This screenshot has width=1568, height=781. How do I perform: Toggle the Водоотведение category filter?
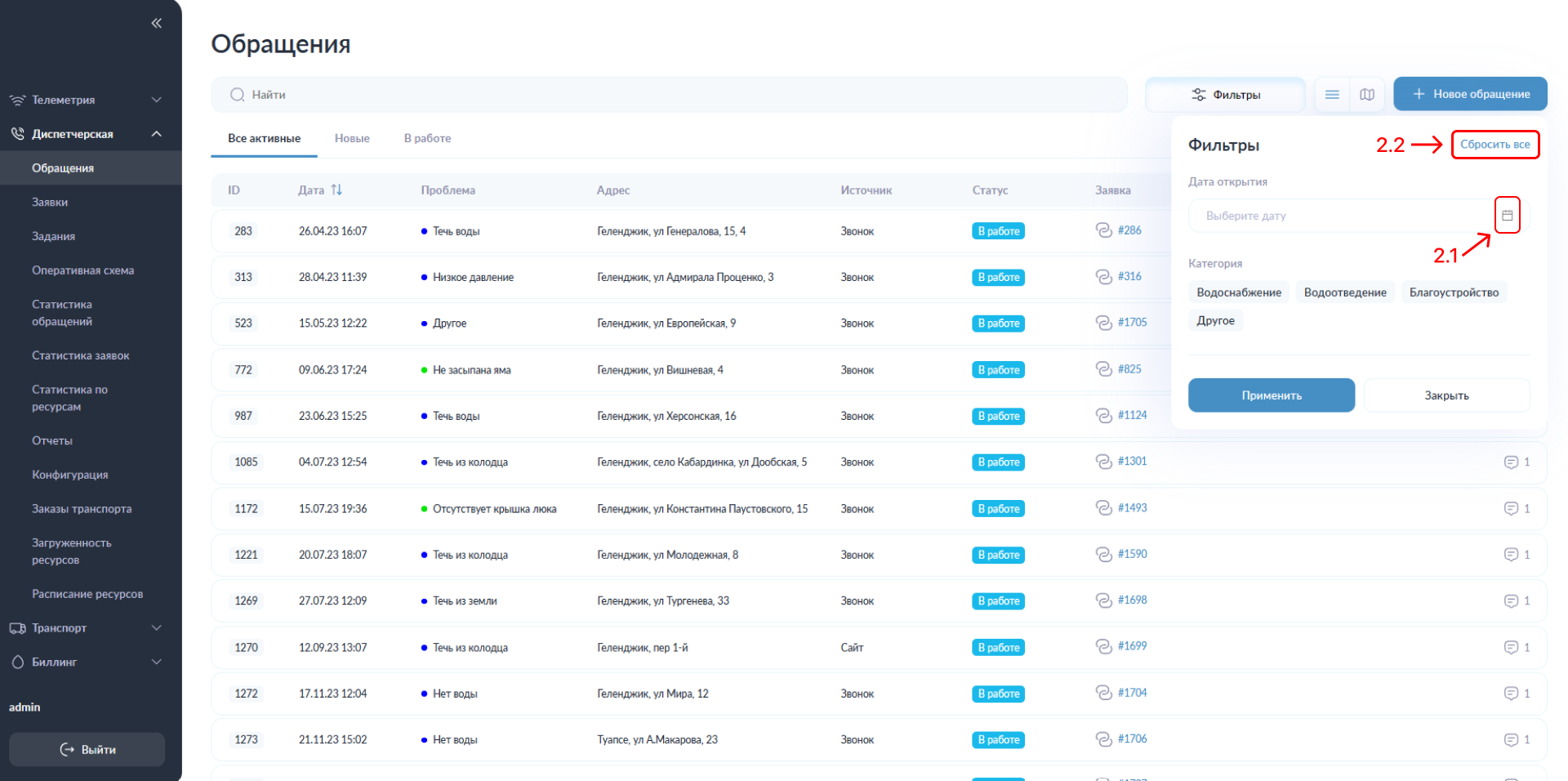pyautogui.click(x=1344, y=292)
